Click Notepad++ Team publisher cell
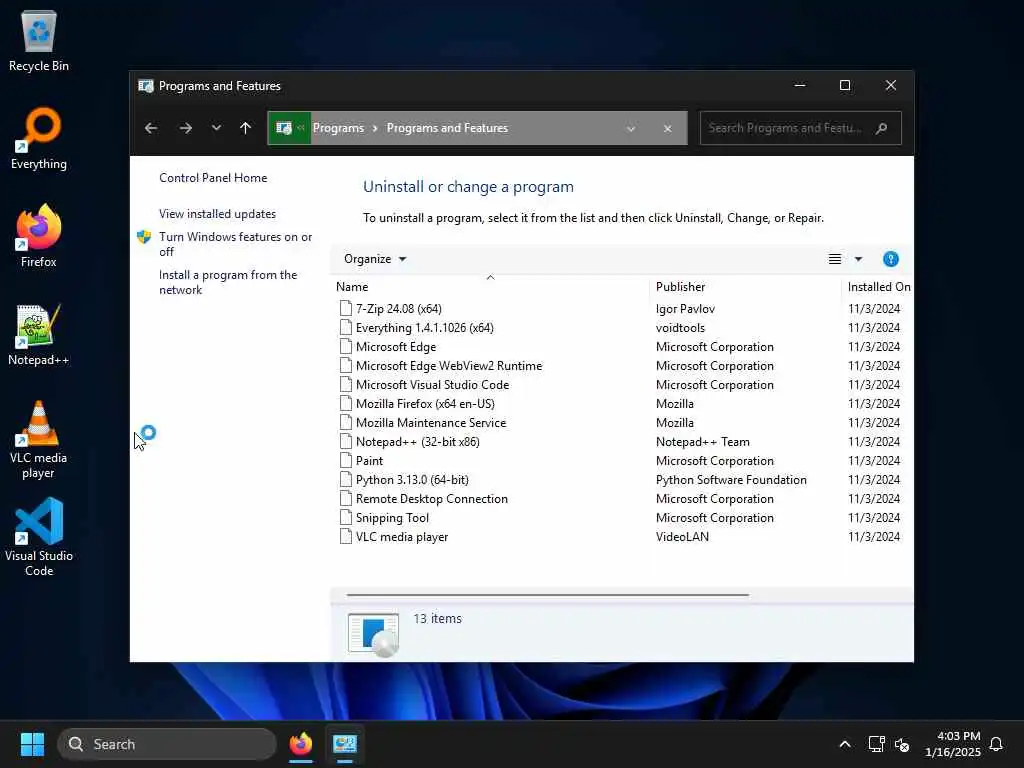Viewport: 1024px width, 768px height. pos(702,441)
